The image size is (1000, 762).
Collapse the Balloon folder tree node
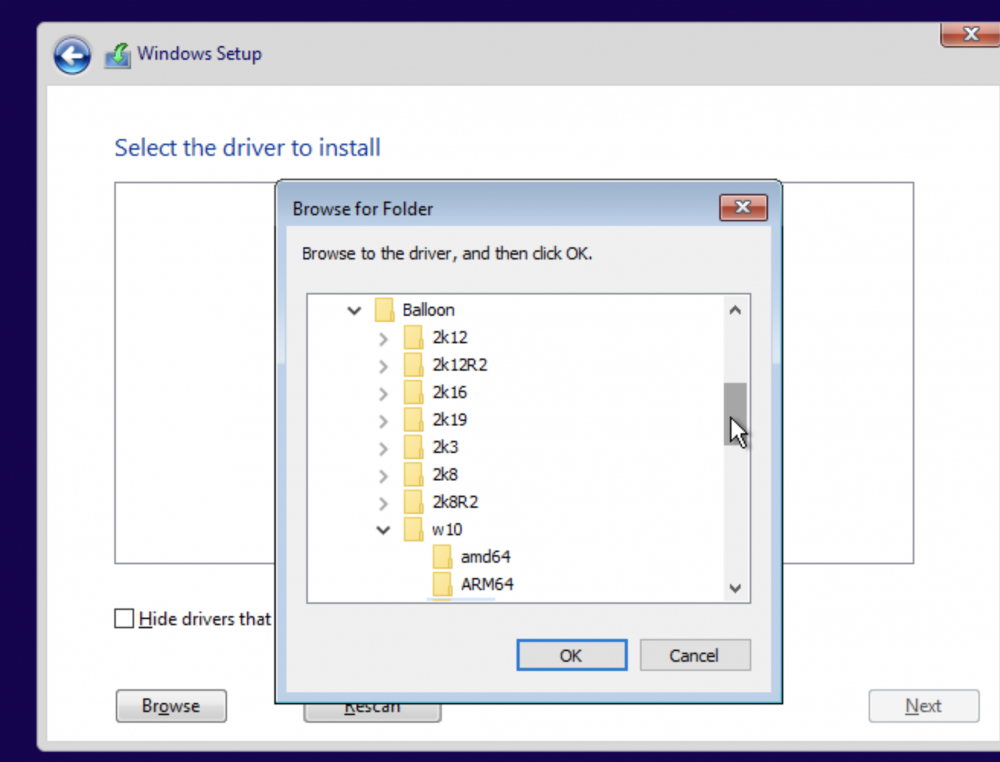tap(354, 311)
